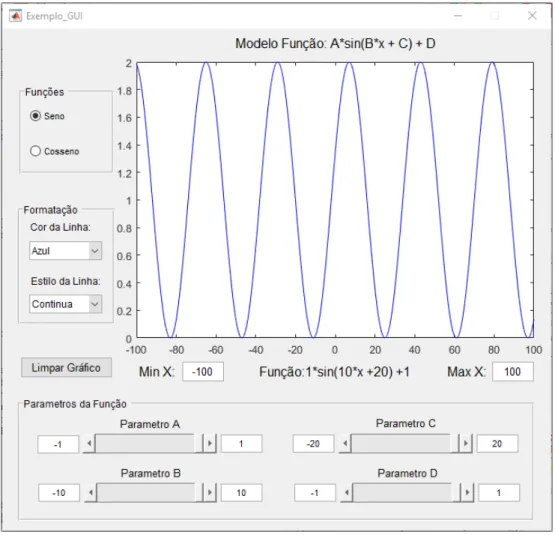This screenshot has height=535, width=555.
Task: Click Parametro D slider right arrow
Action: pyautogui.click(x=468, y=493)
